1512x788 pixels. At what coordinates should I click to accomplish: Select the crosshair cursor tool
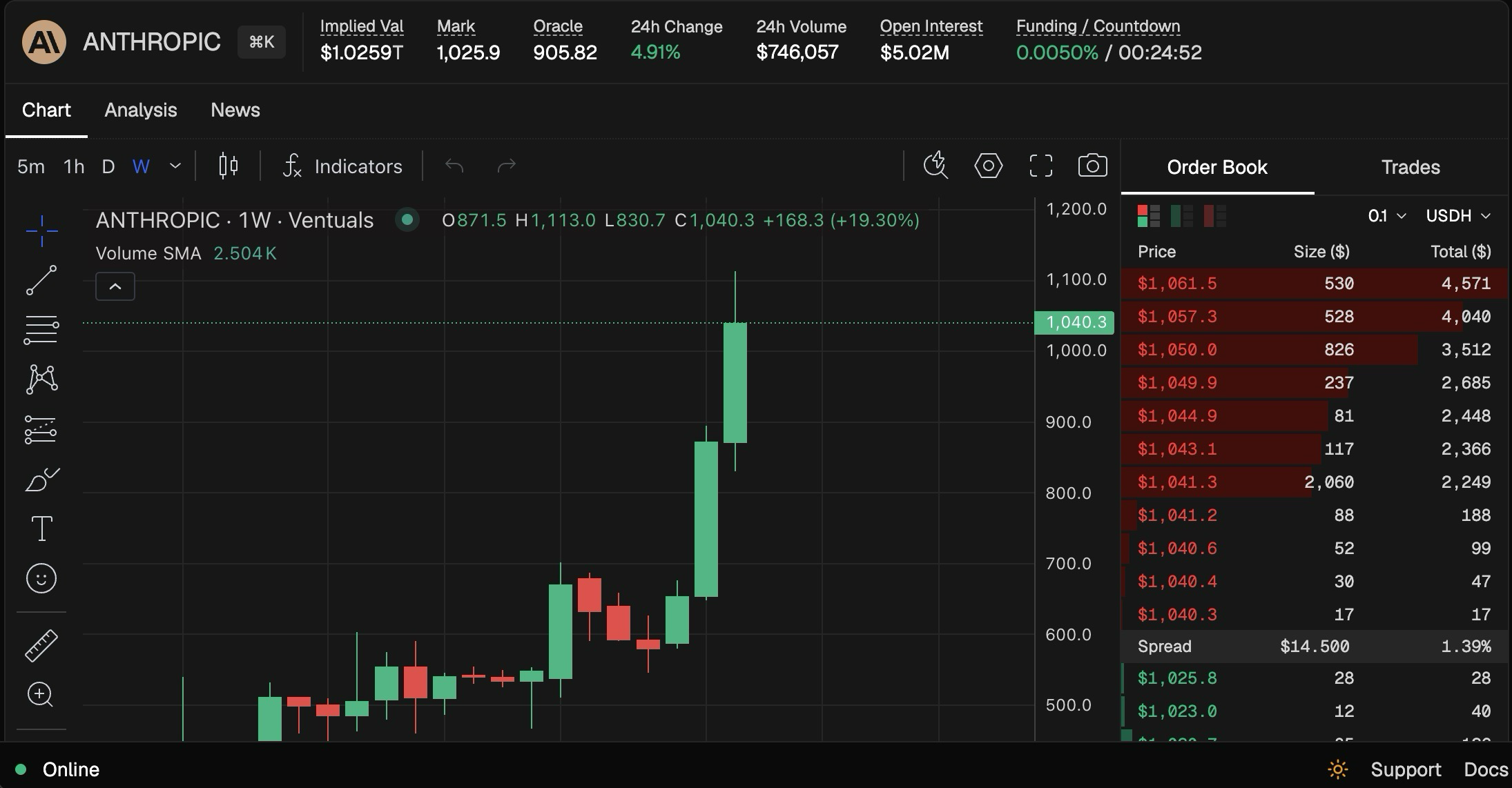(41, 230)
